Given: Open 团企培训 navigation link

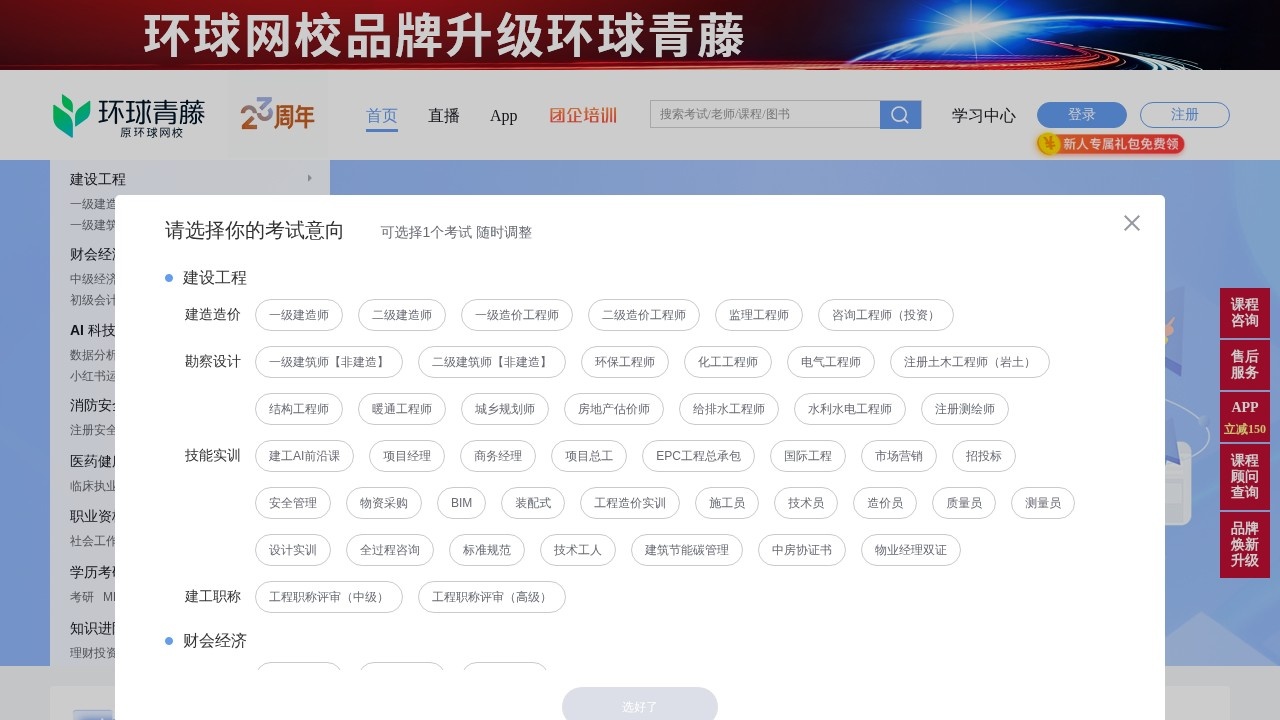Looking at the screenshot, I should coord(583,116).
